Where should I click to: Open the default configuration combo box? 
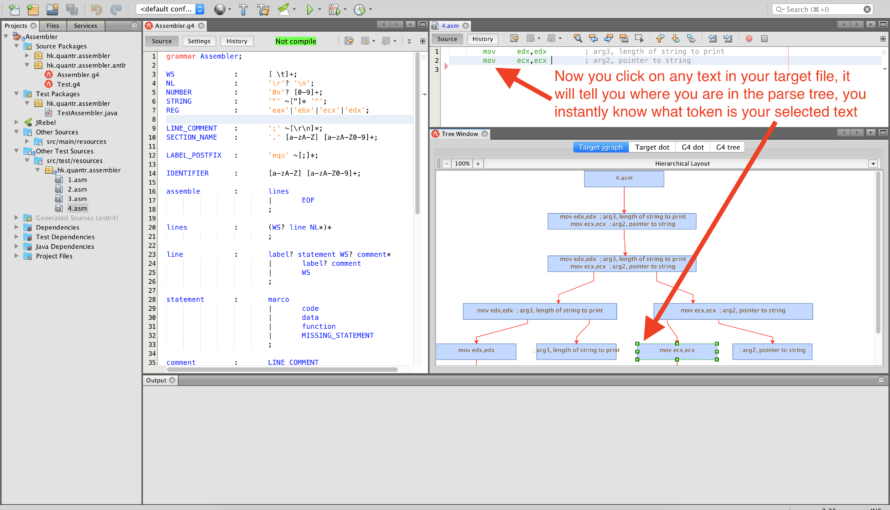click(x=171, y=9)
